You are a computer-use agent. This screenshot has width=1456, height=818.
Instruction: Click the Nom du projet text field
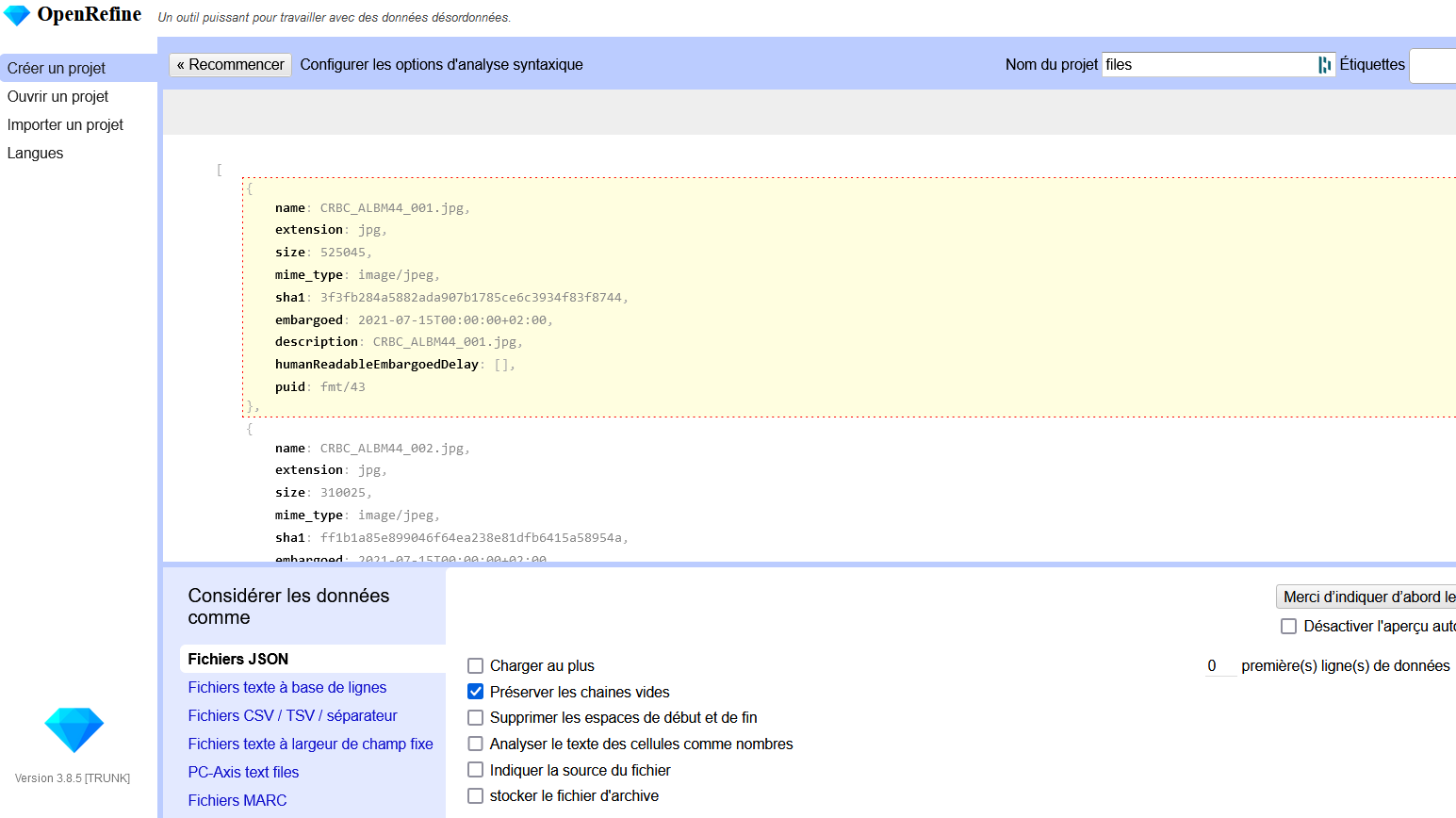point(1208,65)
